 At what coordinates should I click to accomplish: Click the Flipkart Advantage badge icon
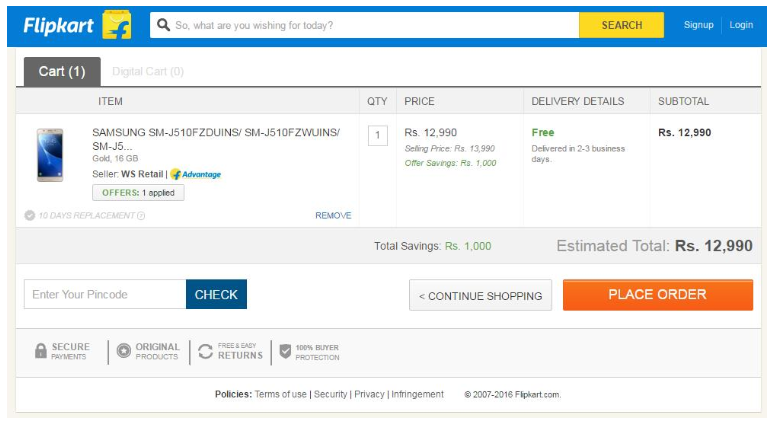(176, 174)
